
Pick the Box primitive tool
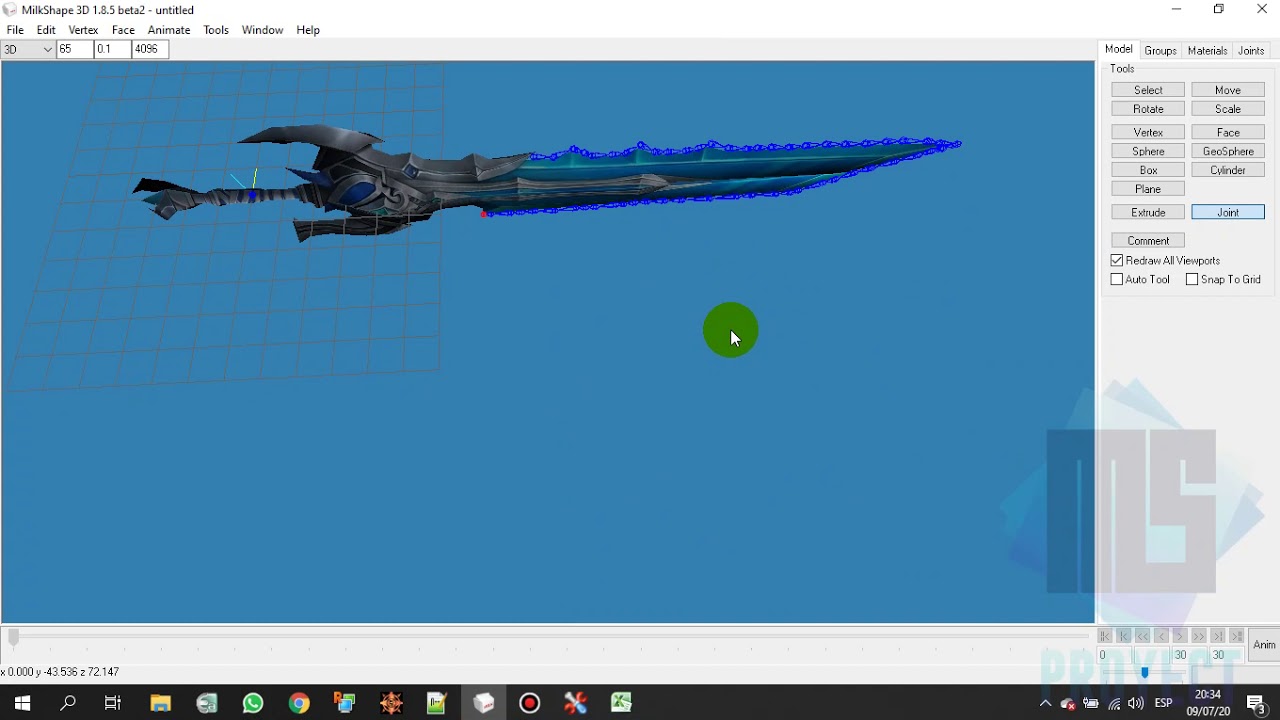[1148, 170]
